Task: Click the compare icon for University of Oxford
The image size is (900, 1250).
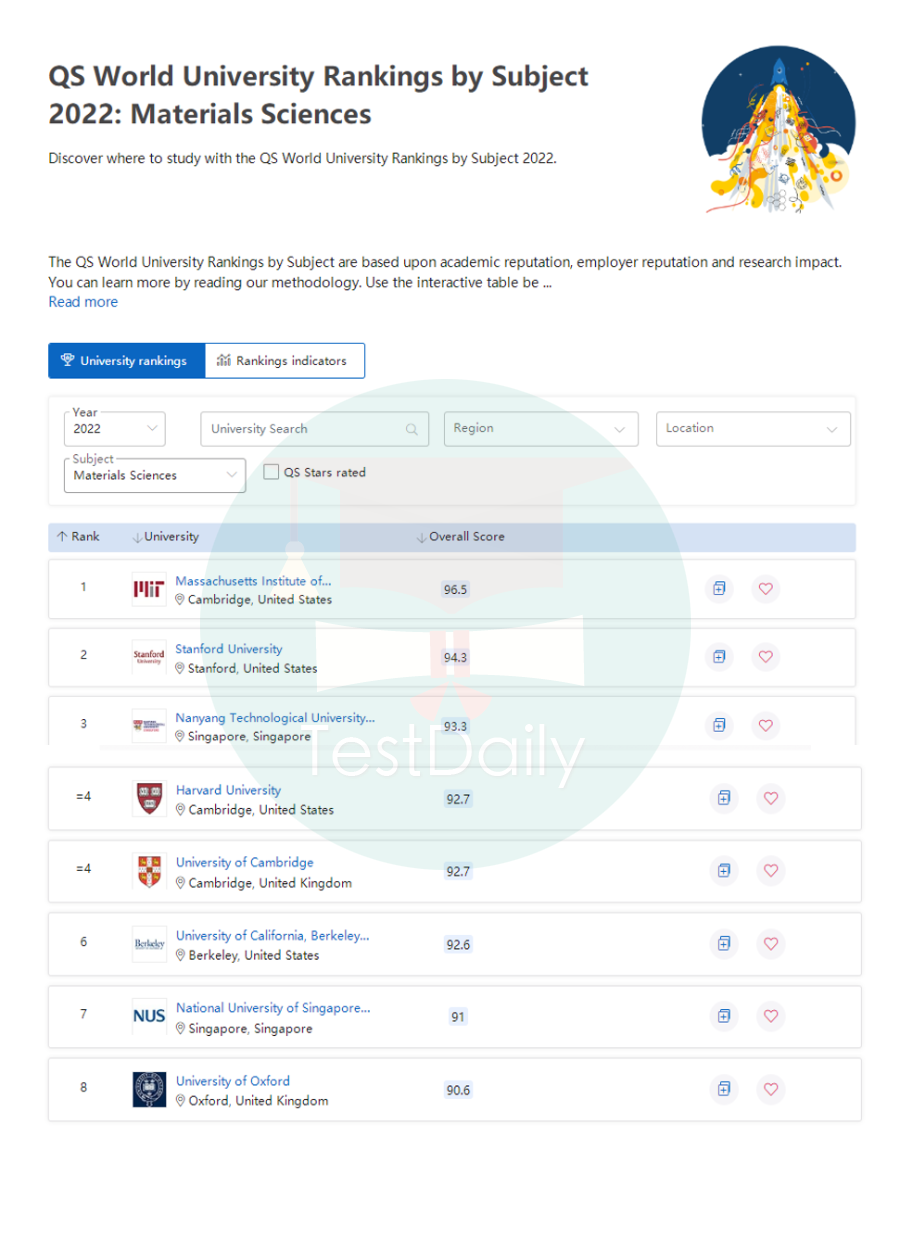Action: 724,1089
